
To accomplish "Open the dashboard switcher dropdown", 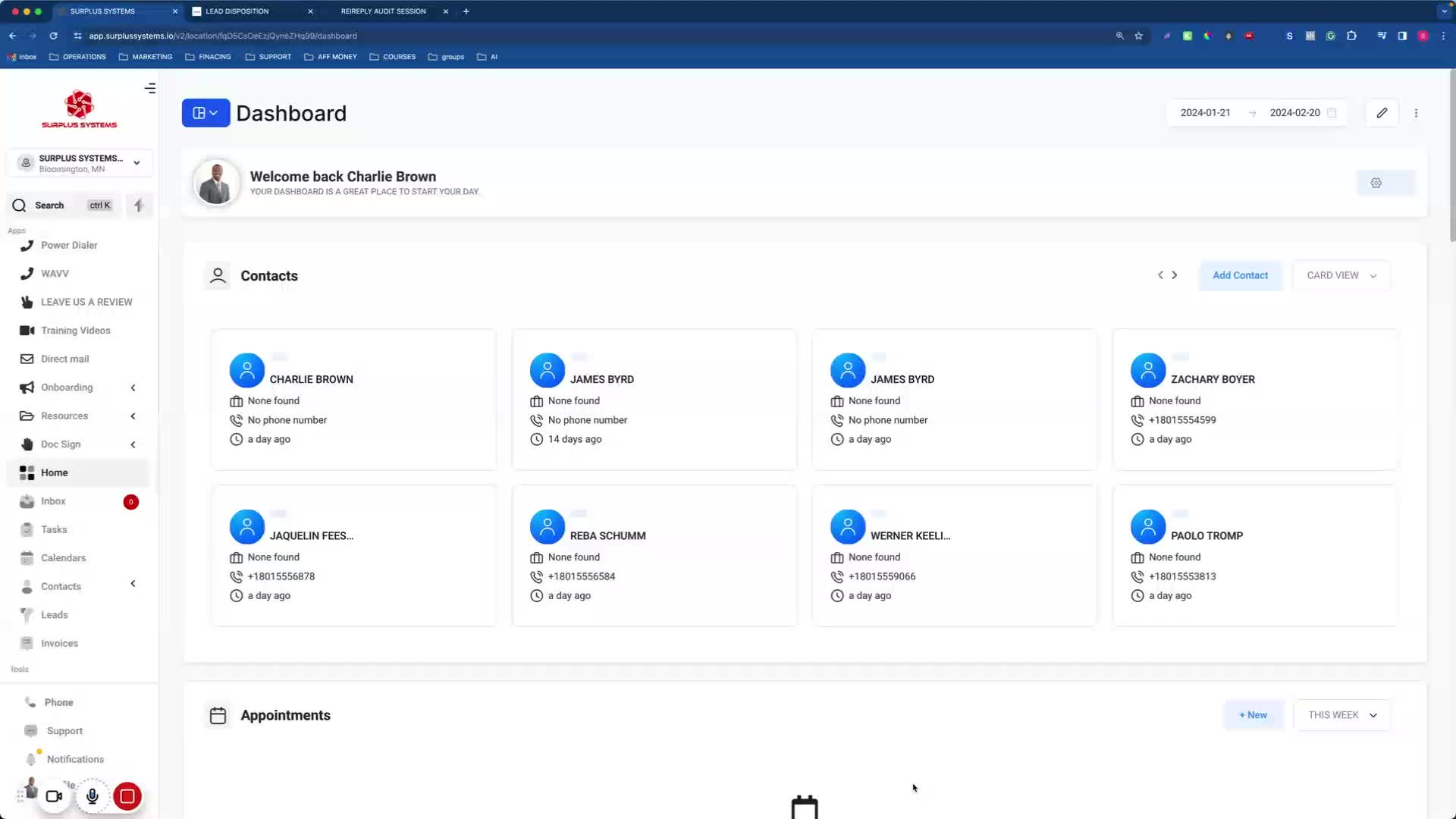I will (x=206, y=113).
